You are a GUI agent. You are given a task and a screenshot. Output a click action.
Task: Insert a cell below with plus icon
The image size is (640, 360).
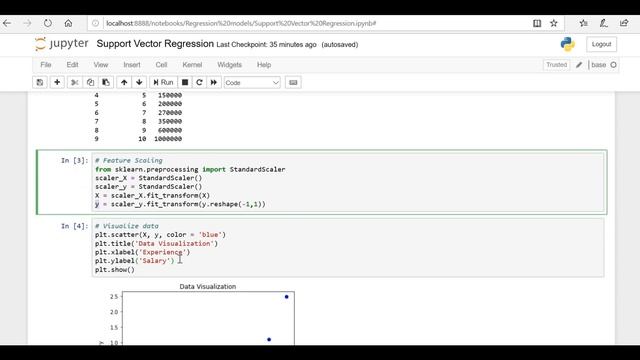tap(57, 82)
